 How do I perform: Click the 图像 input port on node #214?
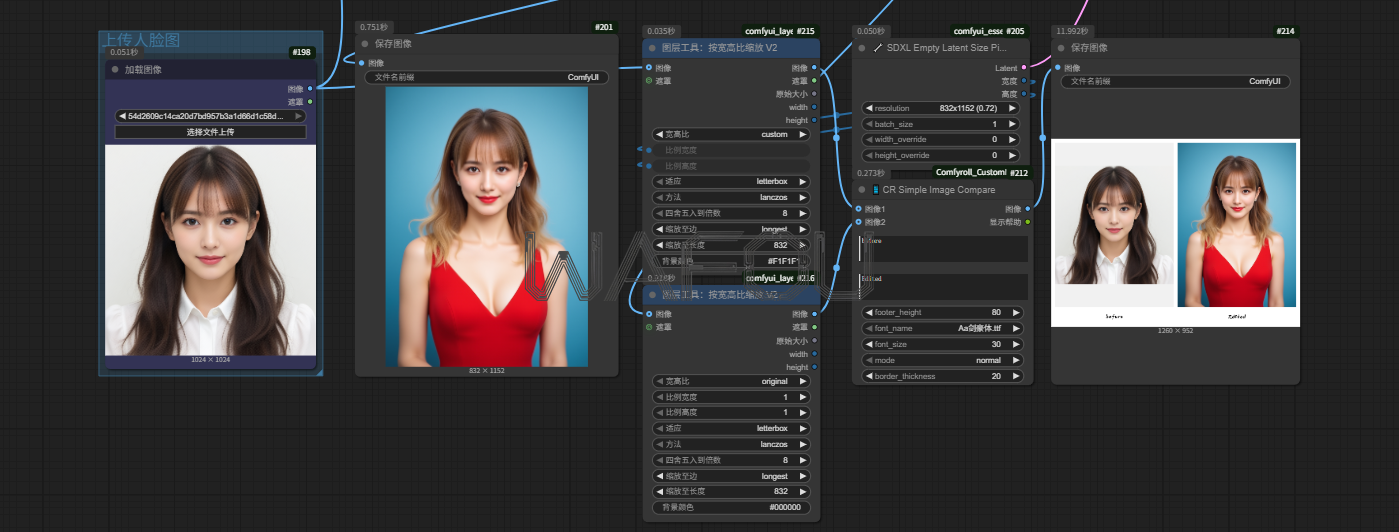1057,68
